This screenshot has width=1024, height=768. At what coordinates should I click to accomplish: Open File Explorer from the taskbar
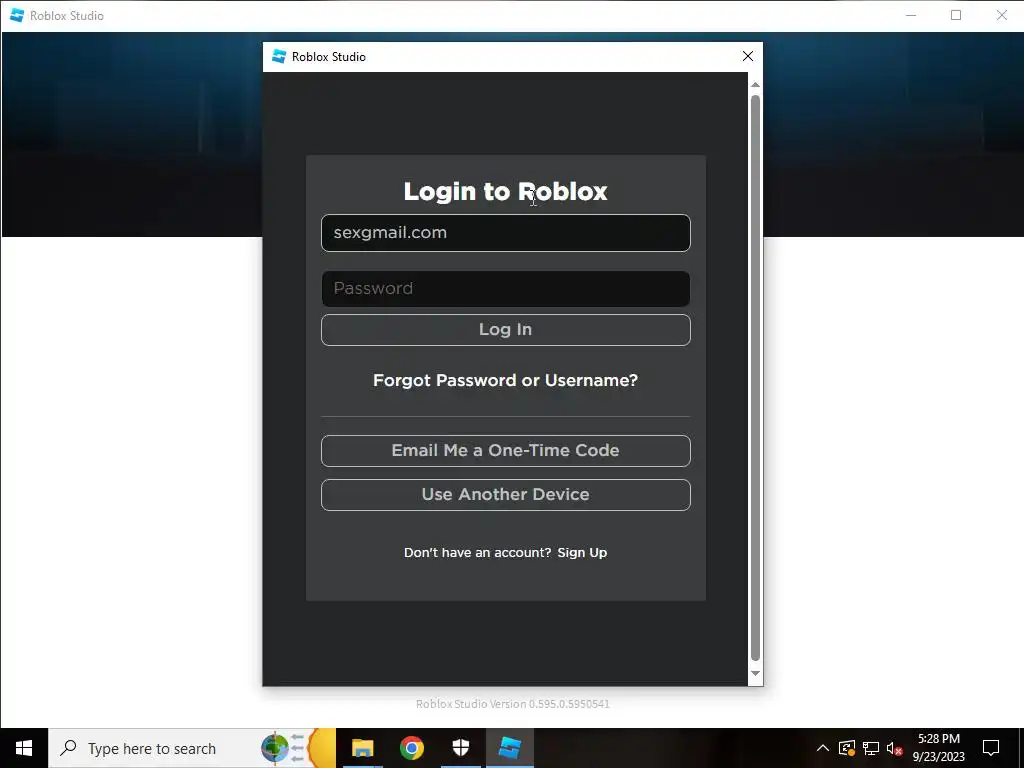click(362, 748)
